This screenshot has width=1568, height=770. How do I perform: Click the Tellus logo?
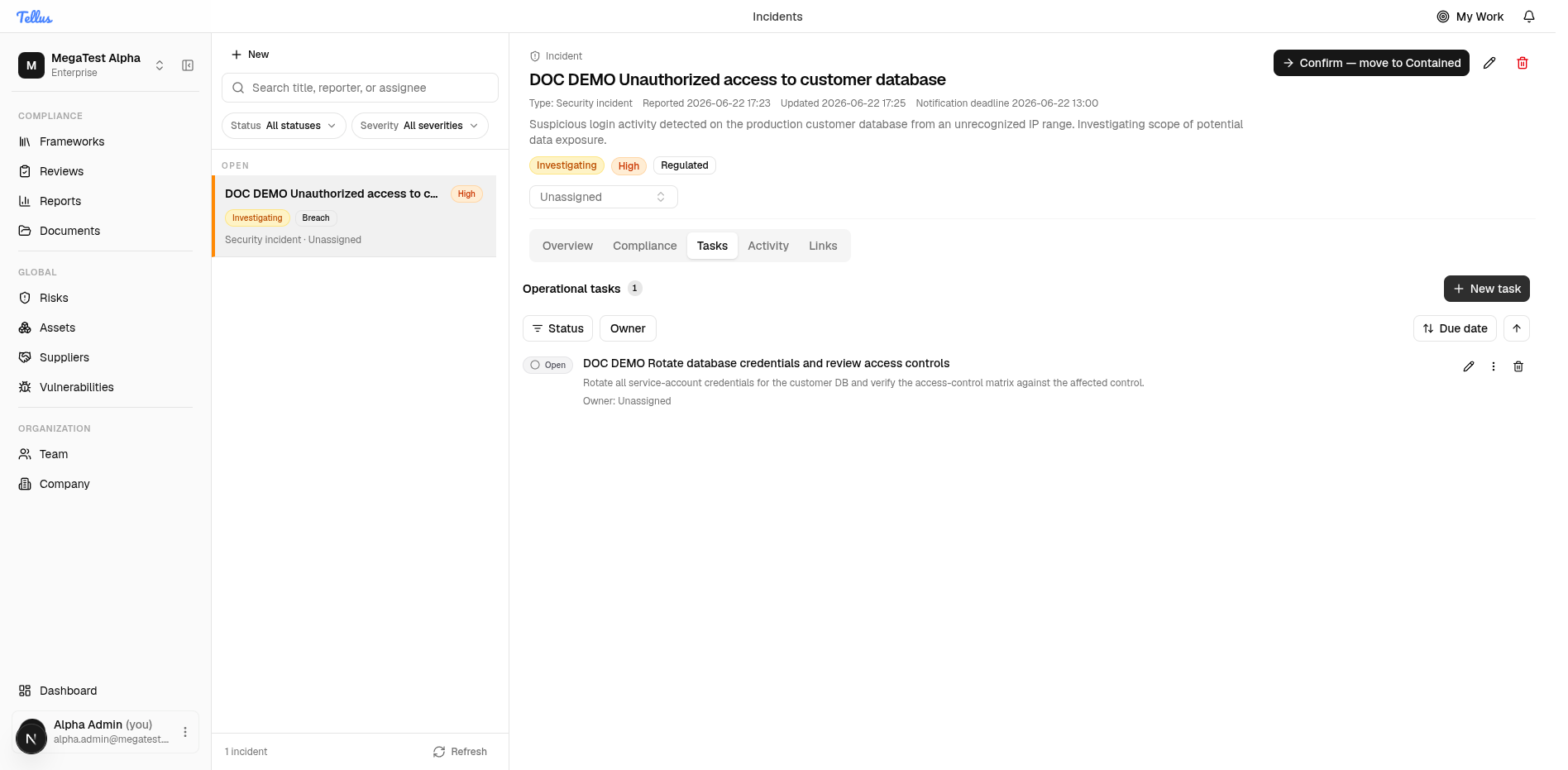coord(35,17)
